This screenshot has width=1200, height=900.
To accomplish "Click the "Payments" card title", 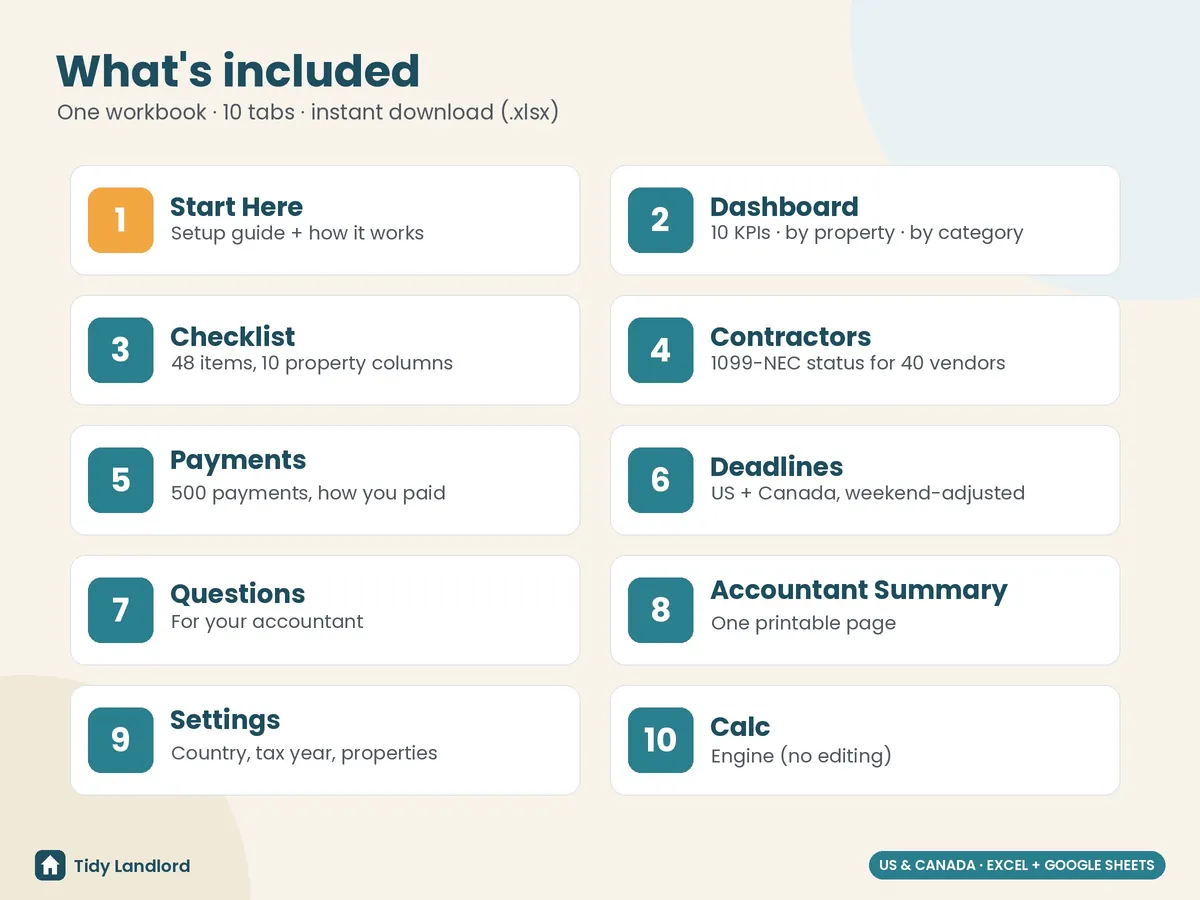I will 238,461.
